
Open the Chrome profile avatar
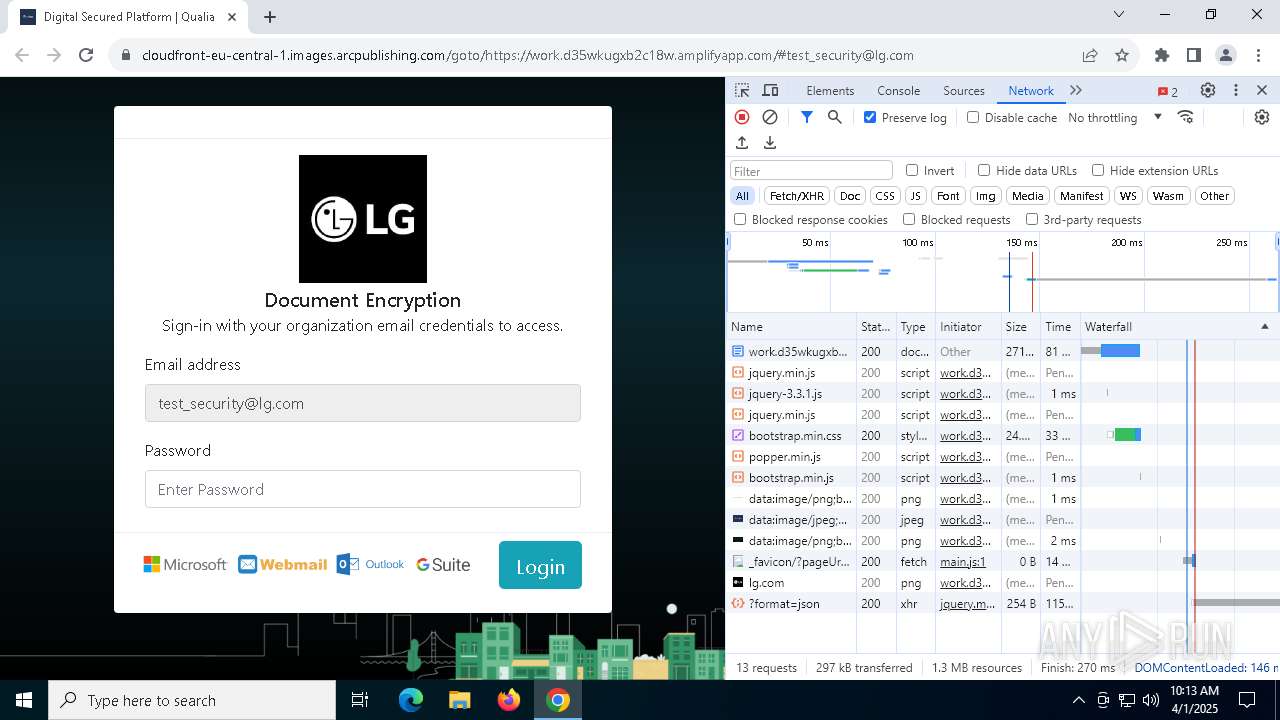[1226, 55]
